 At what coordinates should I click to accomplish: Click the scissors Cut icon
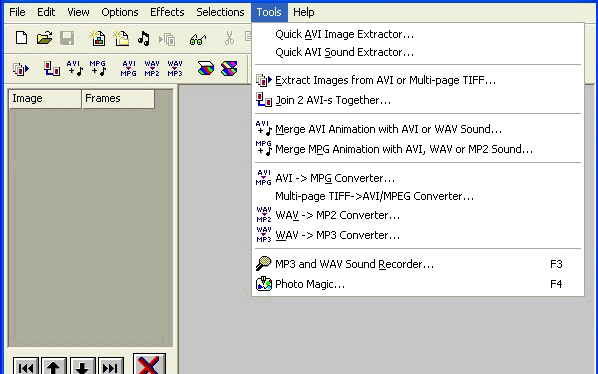tap(229, 38)
